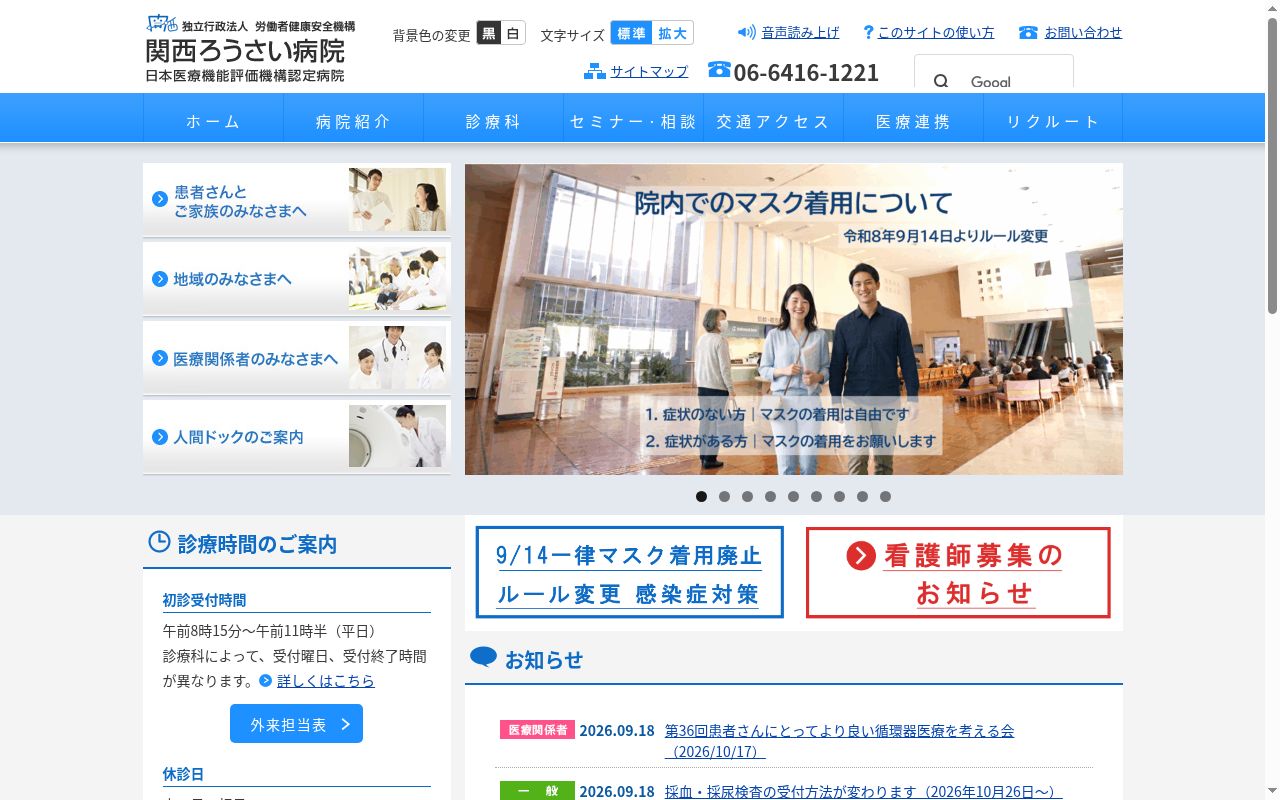Open news link 採血・採尿検査の受付方法が変わります
This screenshot has height=800, width=1280.
863,791
